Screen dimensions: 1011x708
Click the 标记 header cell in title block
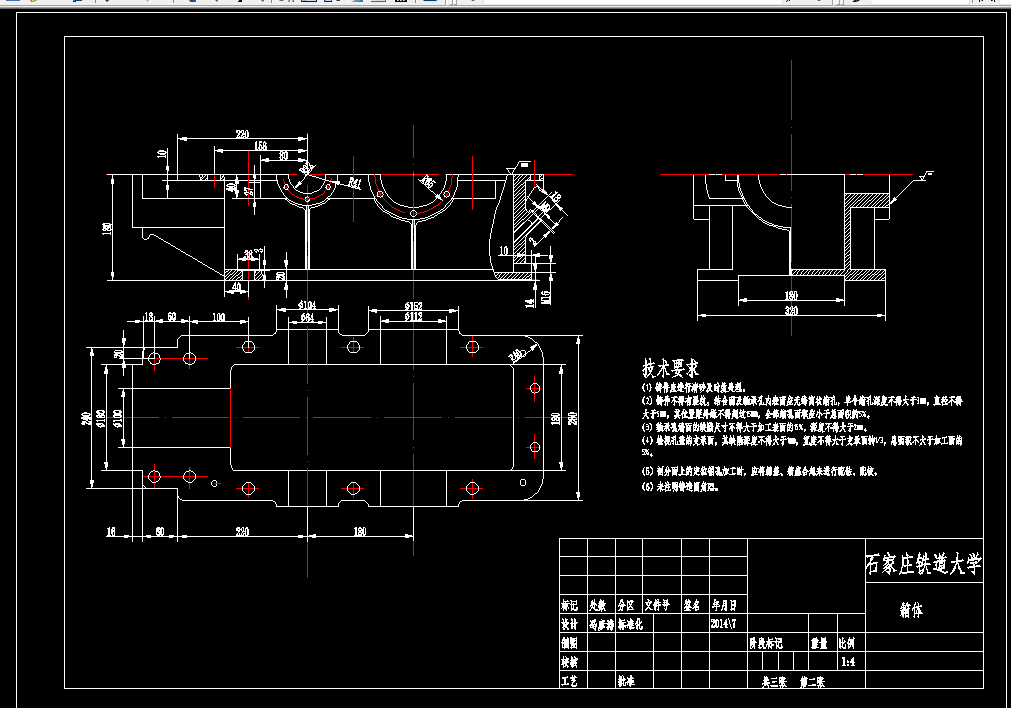(569, 605)
